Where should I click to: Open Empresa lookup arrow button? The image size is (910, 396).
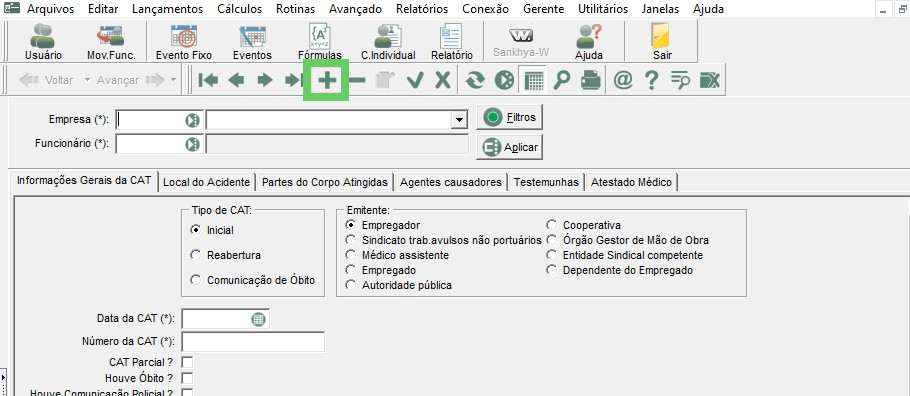tap(192, 120)
